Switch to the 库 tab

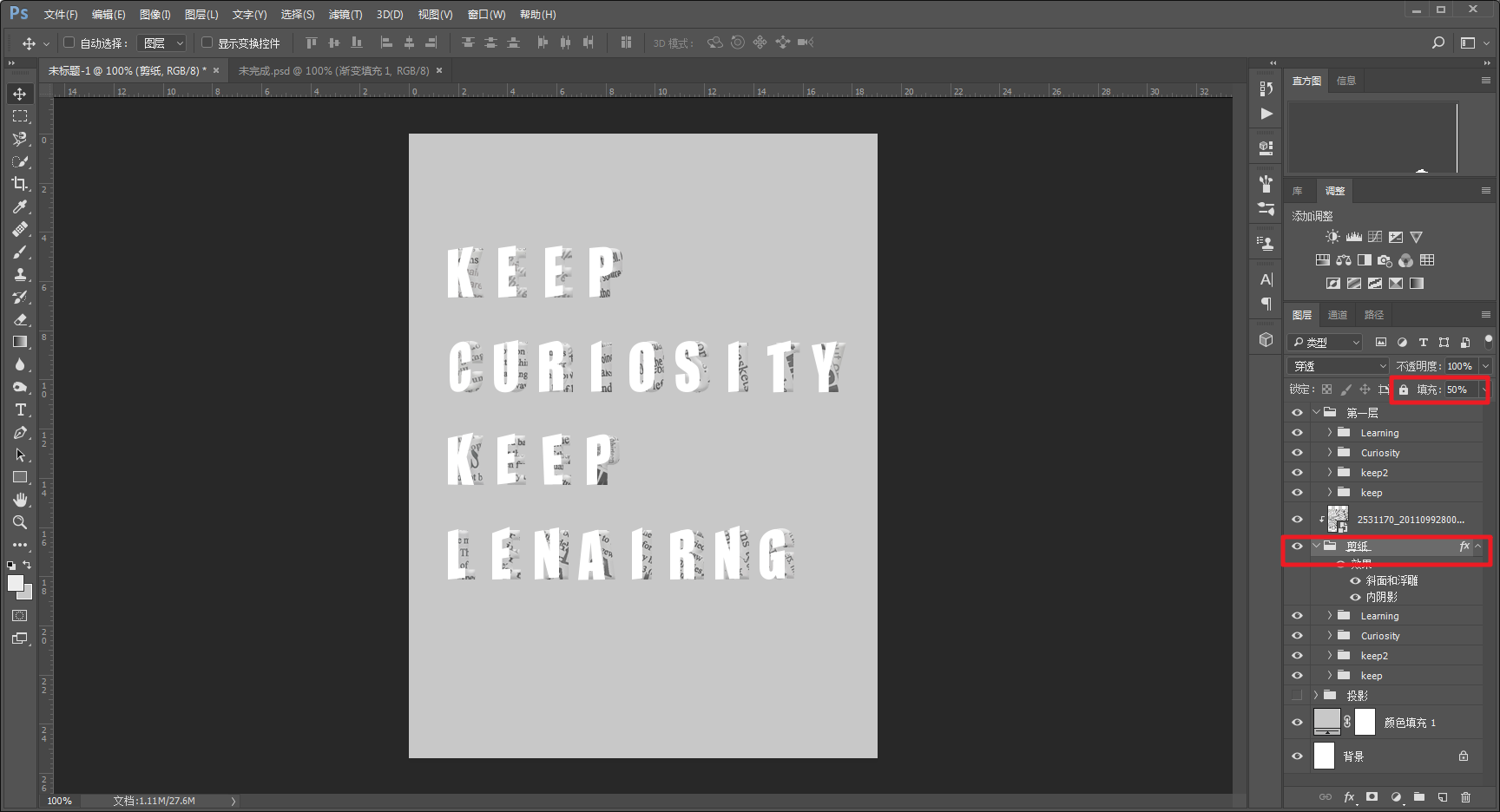[x=1298, y=191]
